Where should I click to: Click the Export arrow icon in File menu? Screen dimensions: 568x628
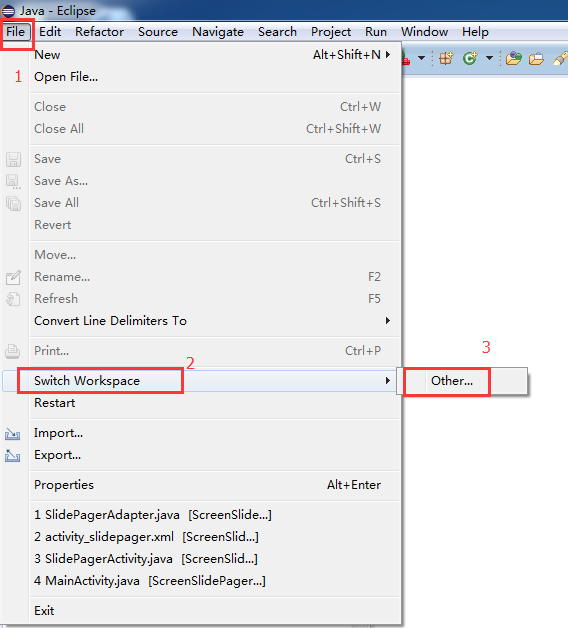12,456
